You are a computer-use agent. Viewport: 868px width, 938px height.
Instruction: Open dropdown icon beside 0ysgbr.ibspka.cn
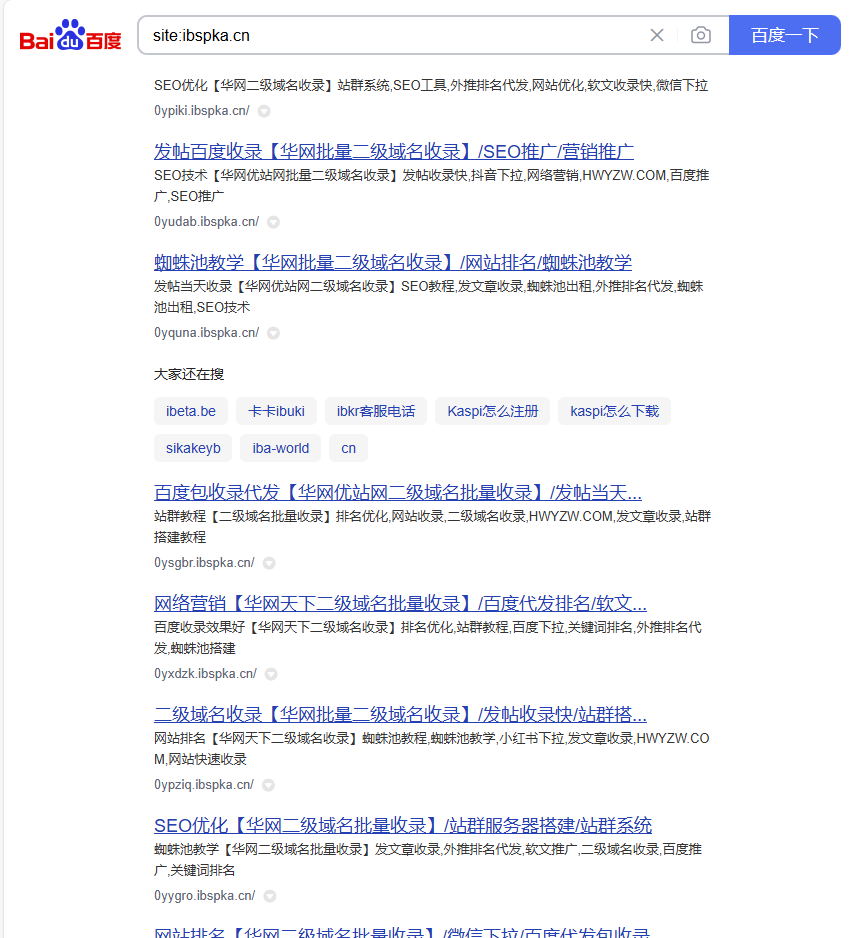(x=269, y=563)
